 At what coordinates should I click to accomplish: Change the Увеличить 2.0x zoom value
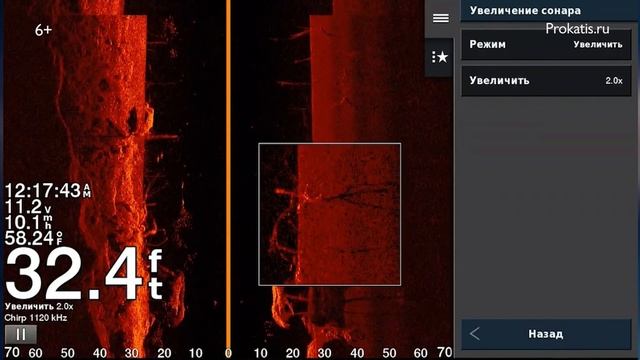(x=546, y=81)
